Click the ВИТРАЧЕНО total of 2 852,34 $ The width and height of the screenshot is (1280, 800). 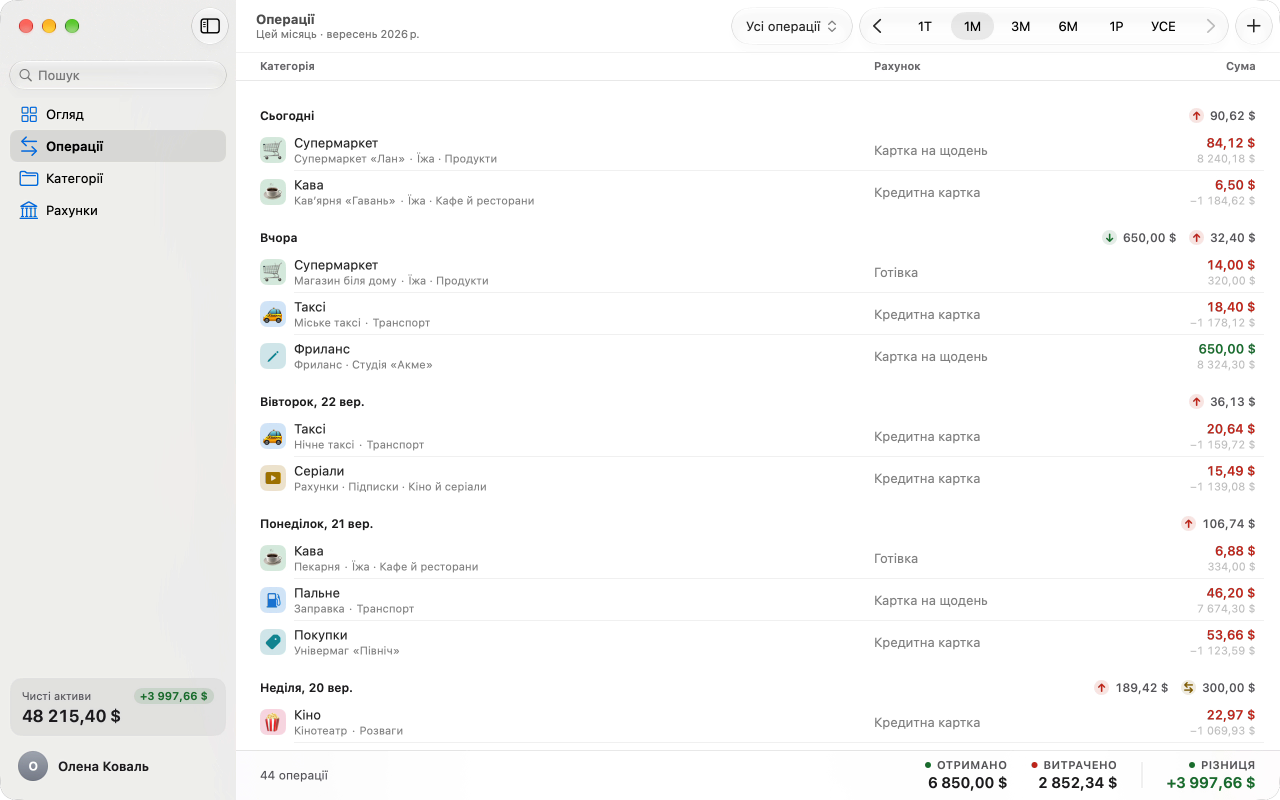click(x=1077, y=783)
